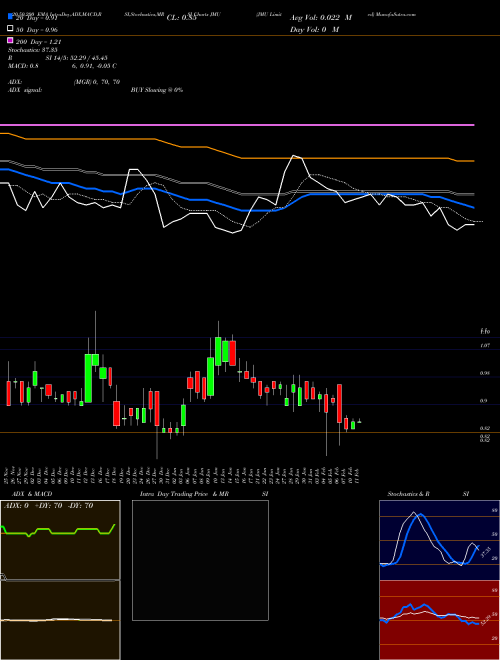
Task: Click the last green candlestick on the chart
Action: point(359,421)
